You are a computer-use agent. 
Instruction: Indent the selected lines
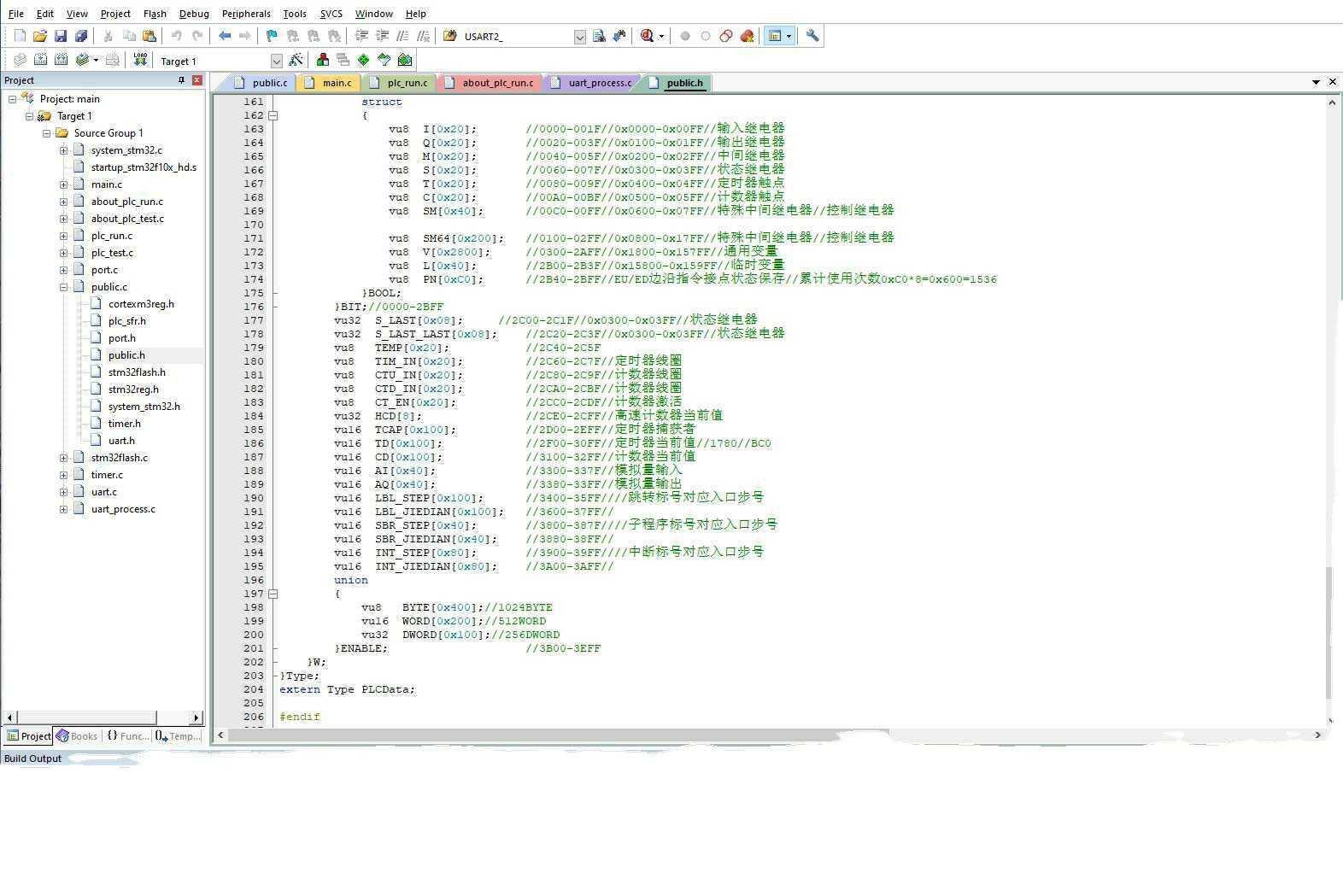click(x=361, y=36)
